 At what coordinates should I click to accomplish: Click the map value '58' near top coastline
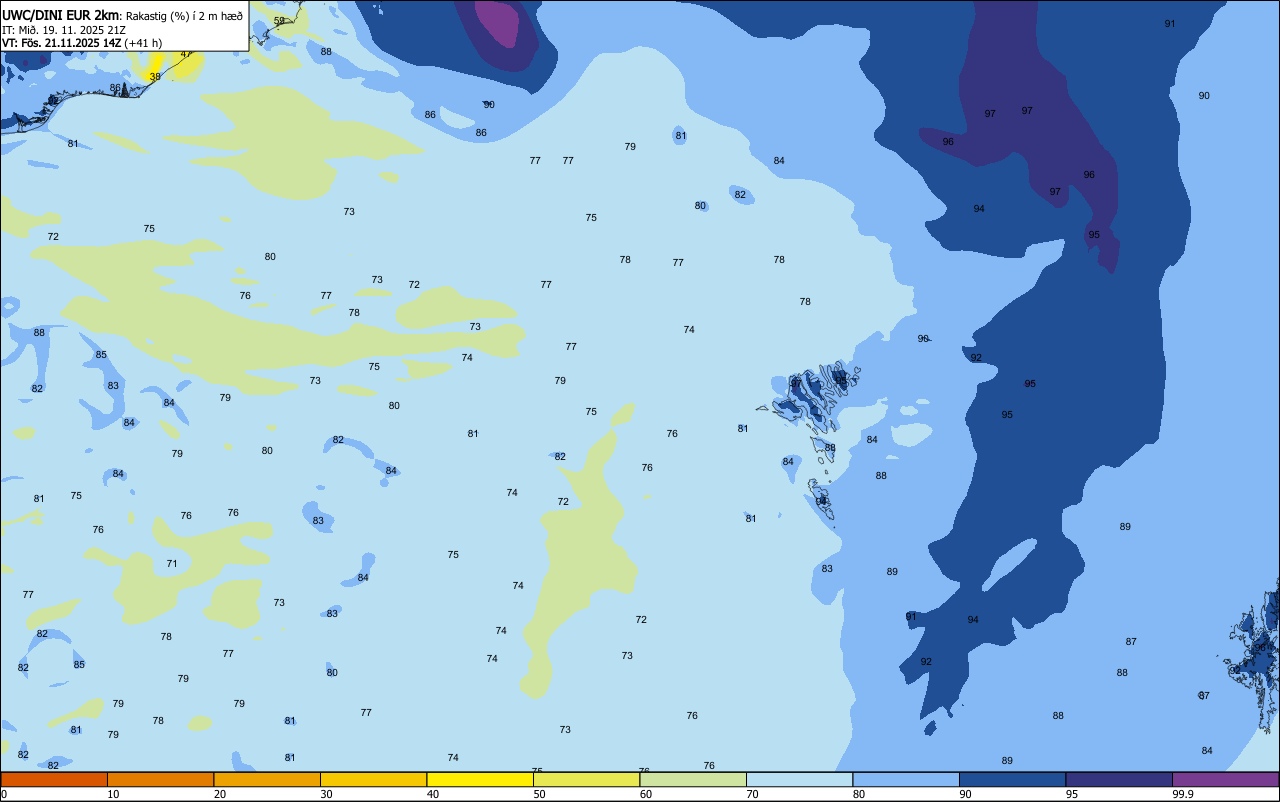[x=279, y=21]
